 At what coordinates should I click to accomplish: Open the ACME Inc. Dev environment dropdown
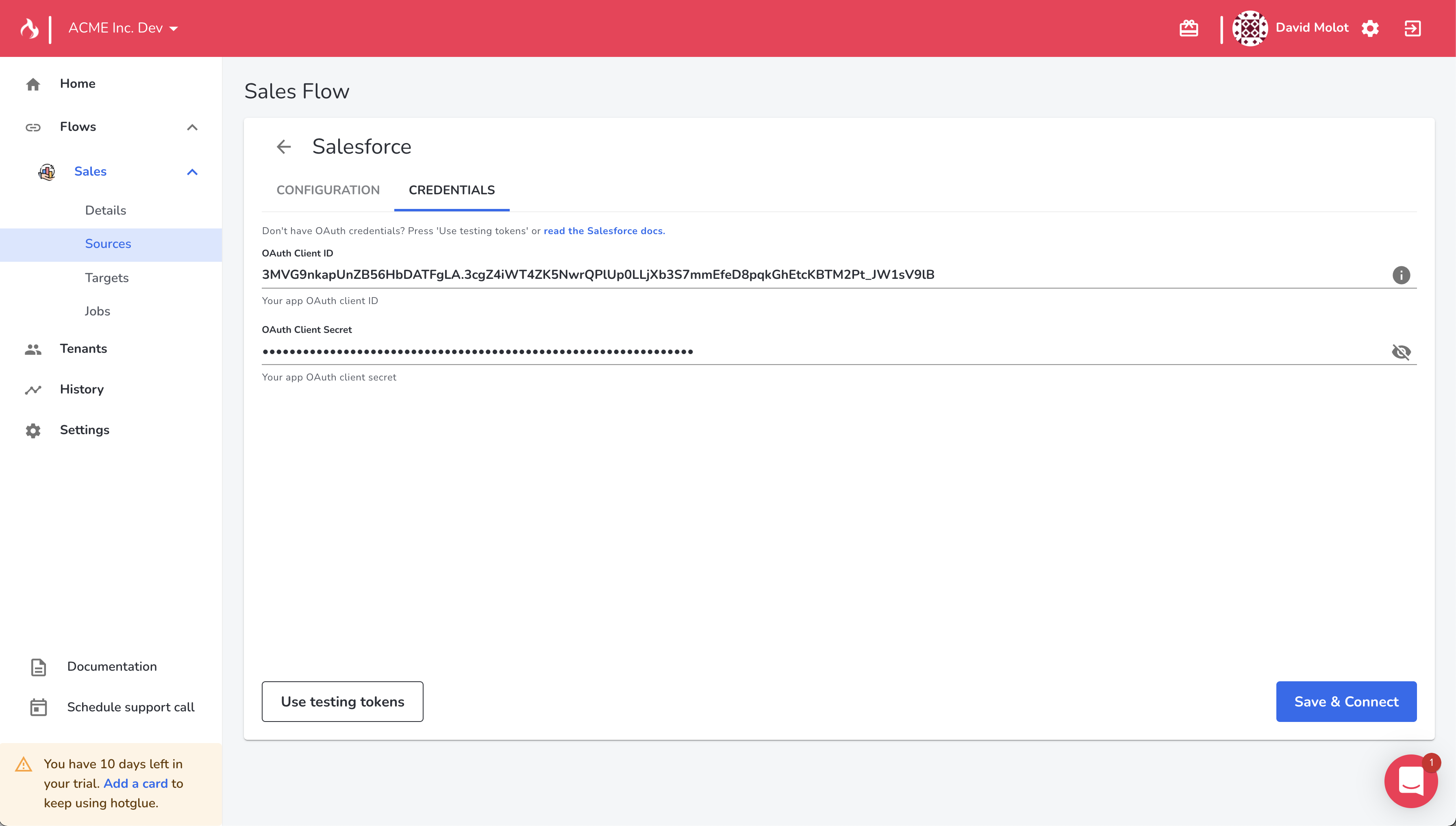[x=123, y=28]
